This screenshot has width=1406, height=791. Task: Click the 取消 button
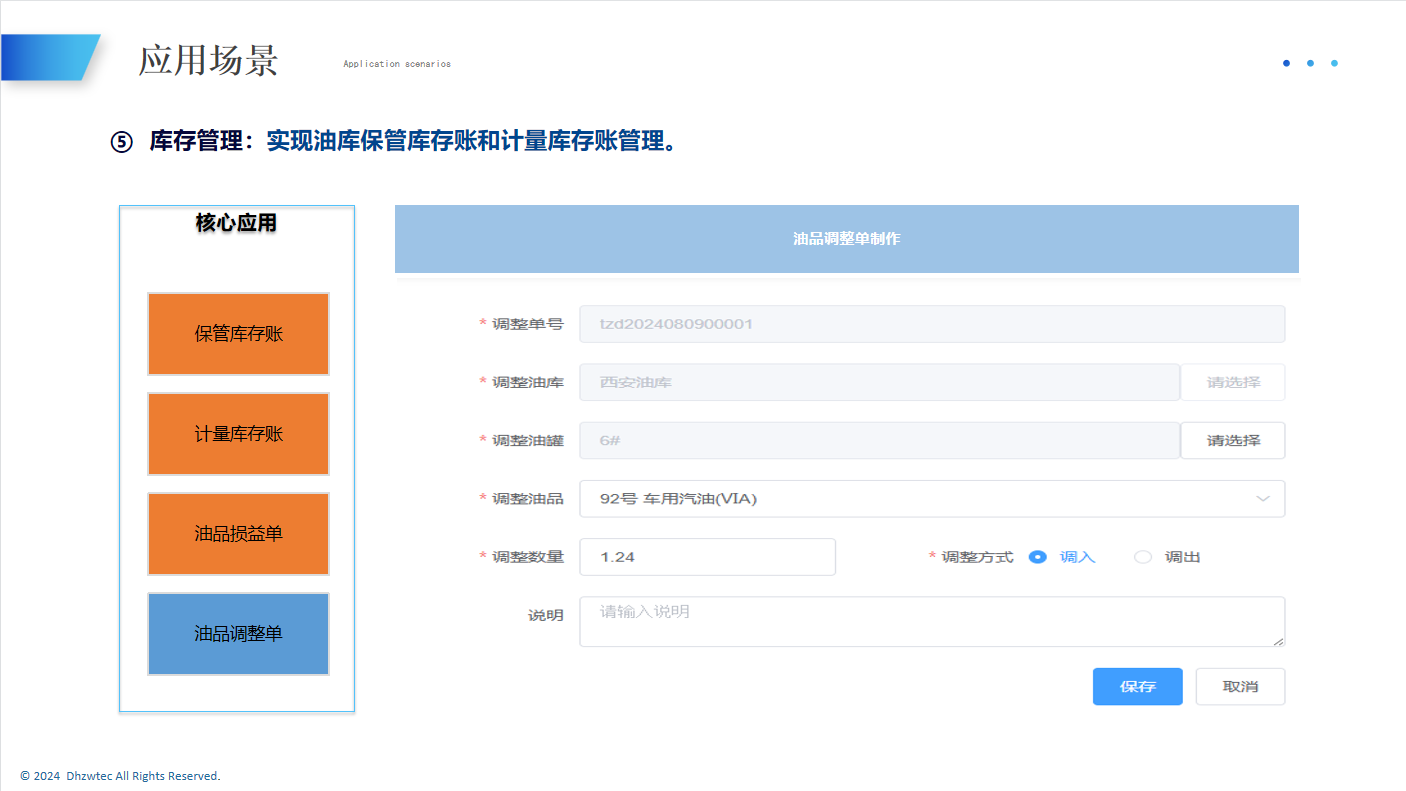[x=1240, y=687]
